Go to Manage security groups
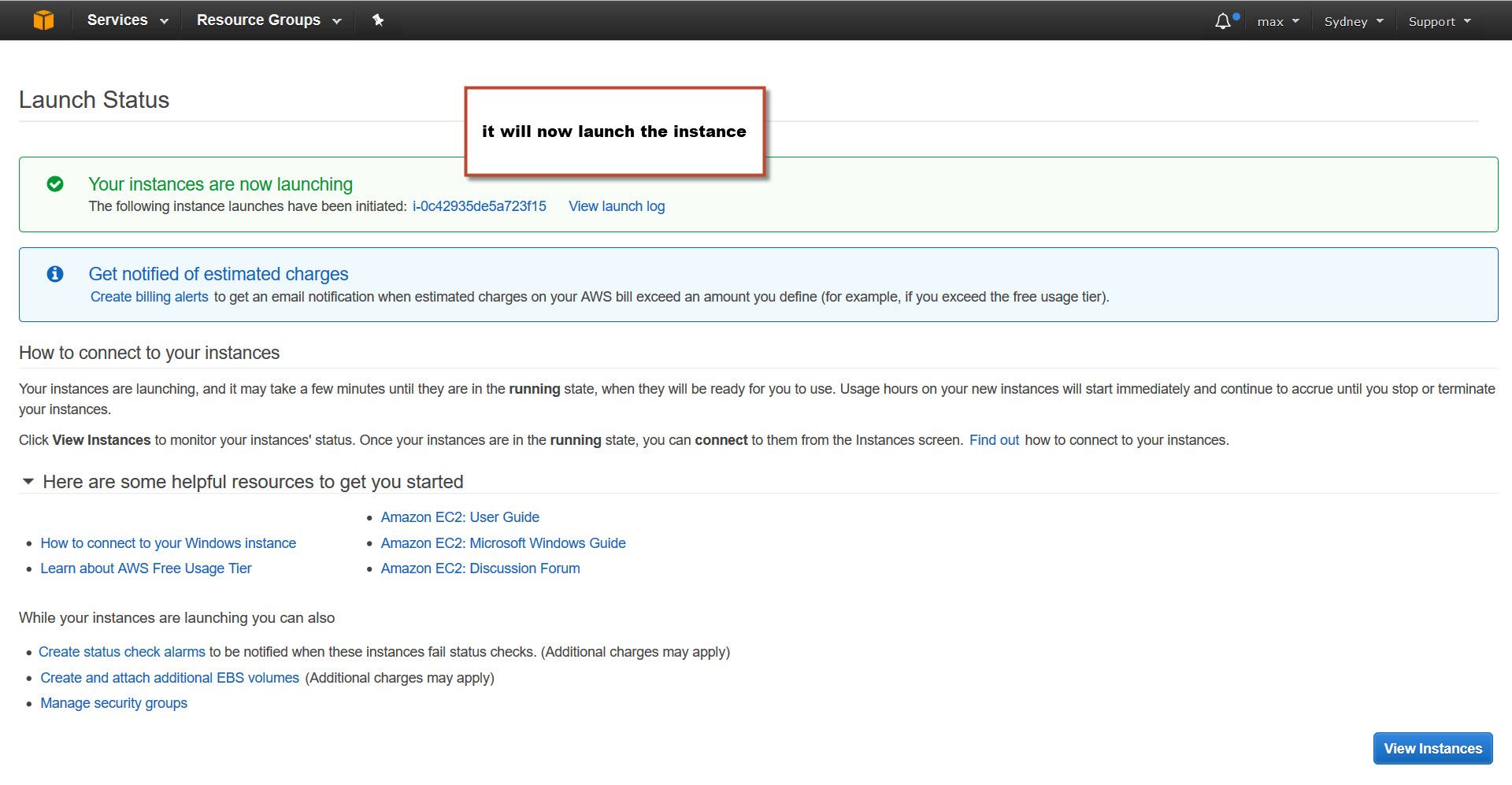 click(114, 703)
